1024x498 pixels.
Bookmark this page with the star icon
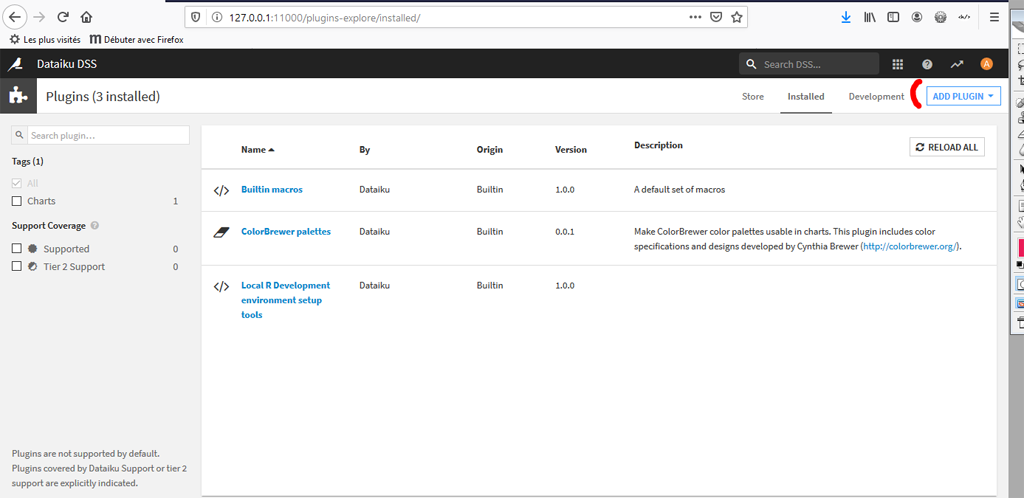(x=737, y=18)
